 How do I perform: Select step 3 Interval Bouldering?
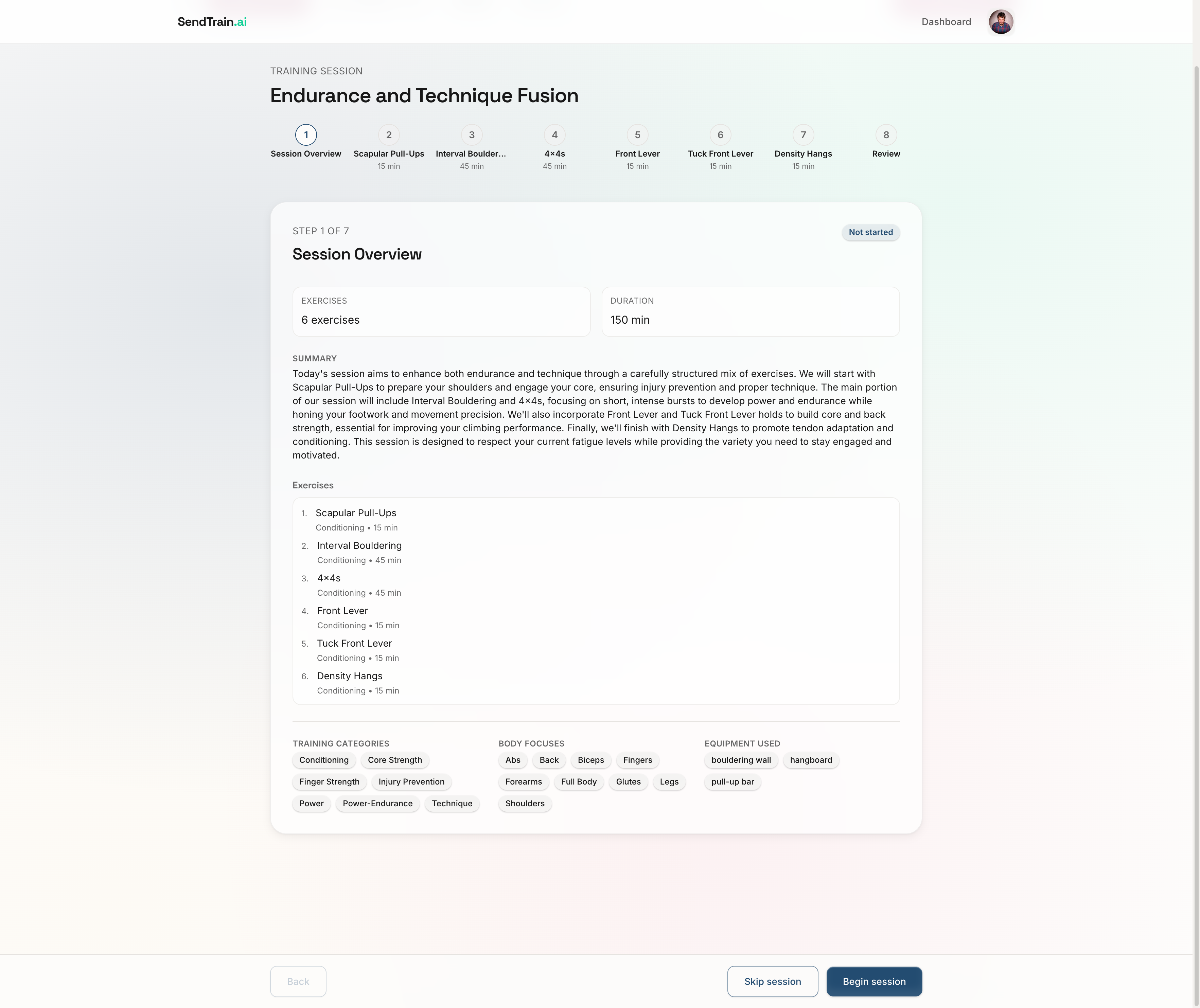[x=472, y=135]
